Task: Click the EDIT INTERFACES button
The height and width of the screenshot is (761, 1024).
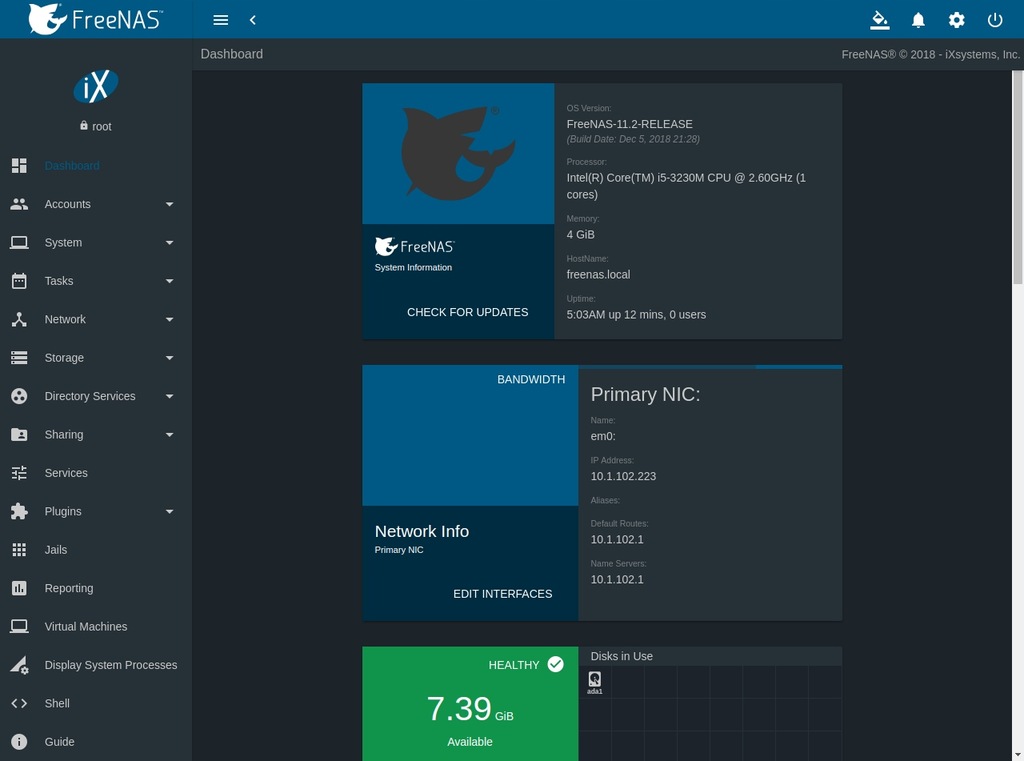Action: coord(503,594)
